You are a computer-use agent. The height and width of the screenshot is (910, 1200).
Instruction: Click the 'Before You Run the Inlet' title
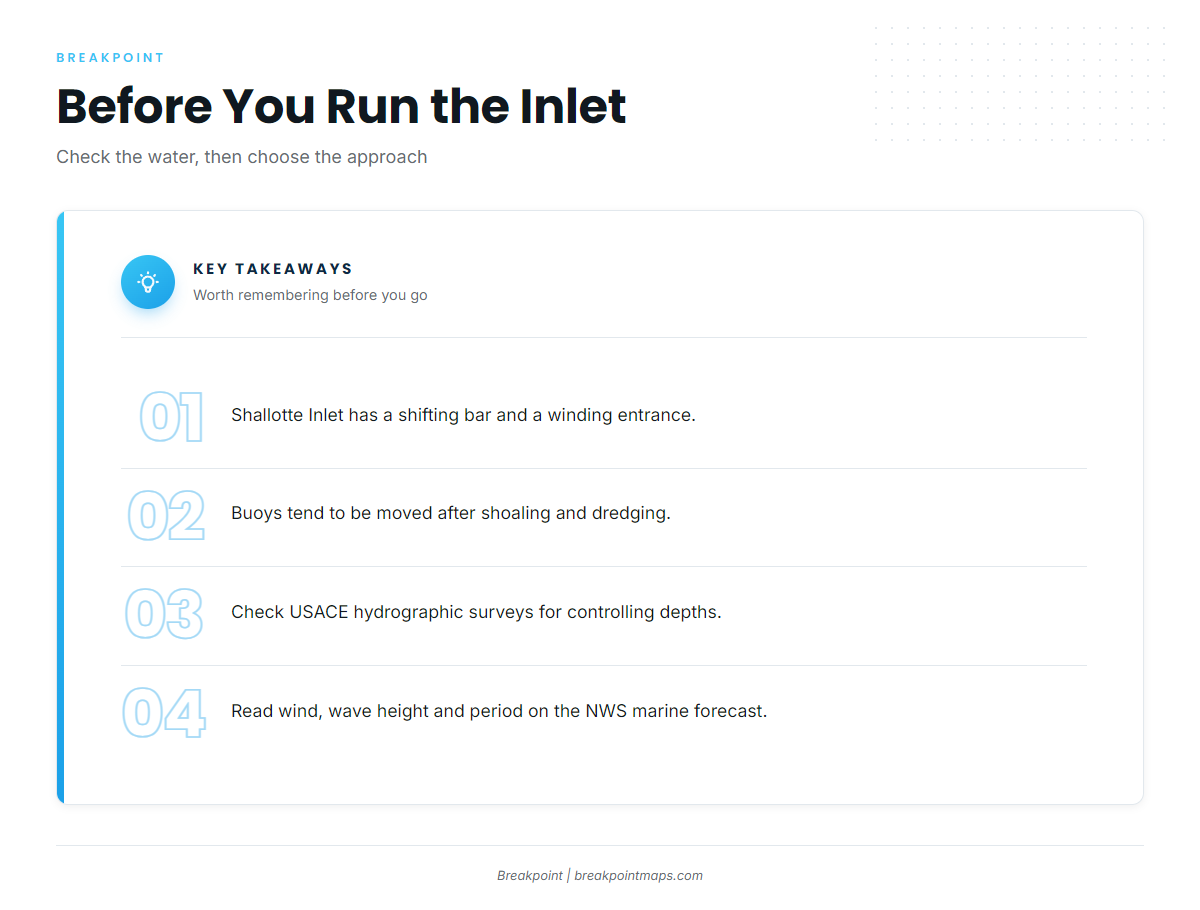(x=341, y=106)
